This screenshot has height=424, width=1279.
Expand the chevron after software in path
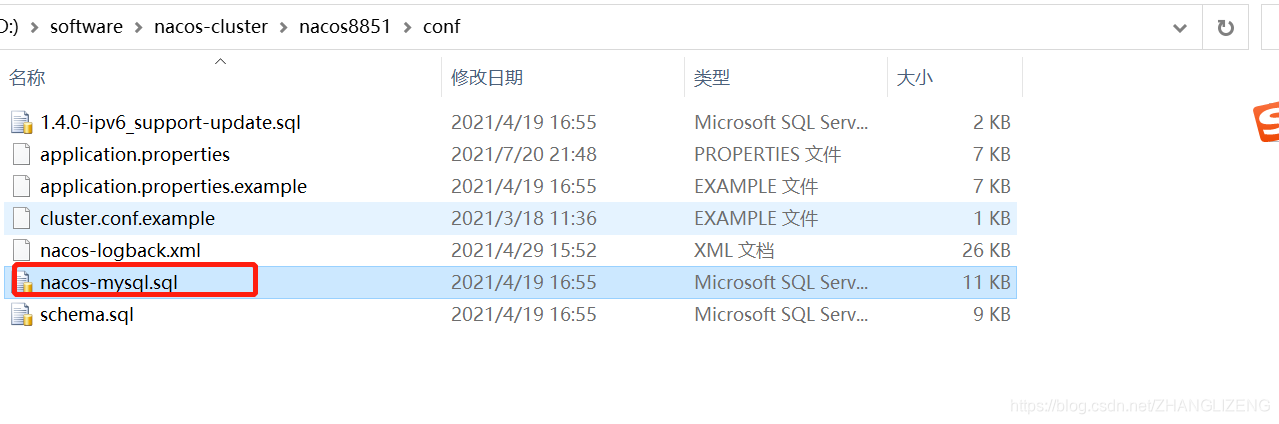click(138, 27)
